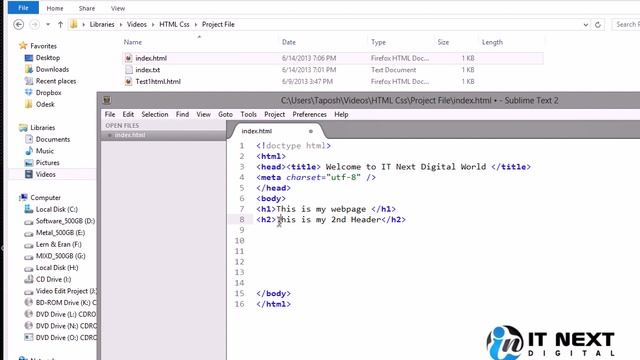This screenshot has width=640, height=360.
Task: Open the recent locations dropdown arrow
Action: pyautogui.click(x=48, y=24)
